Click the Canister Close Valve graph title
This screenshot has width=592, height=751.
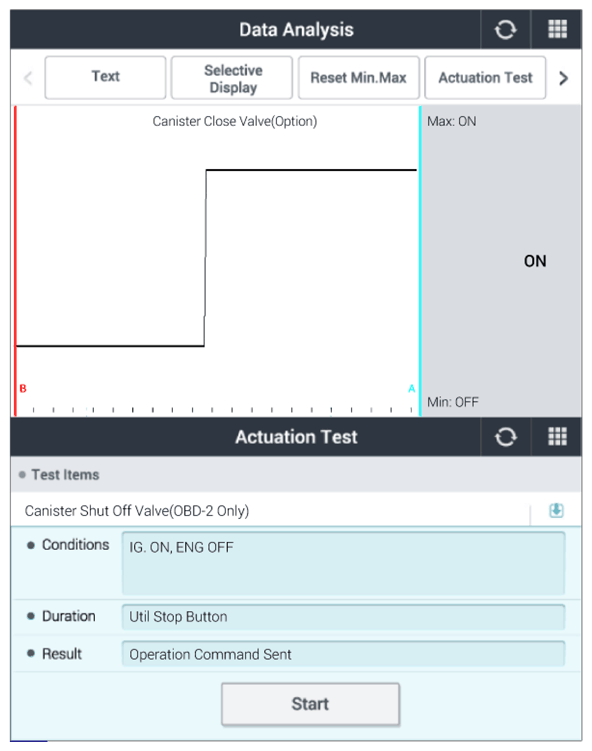coord(235,121)
